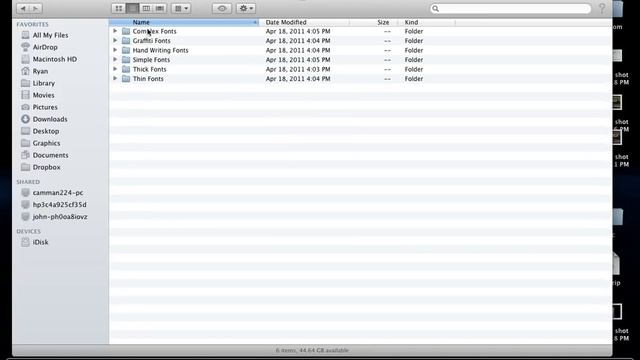Expand the Thick Fonts folder triangle

coord(115,69)
